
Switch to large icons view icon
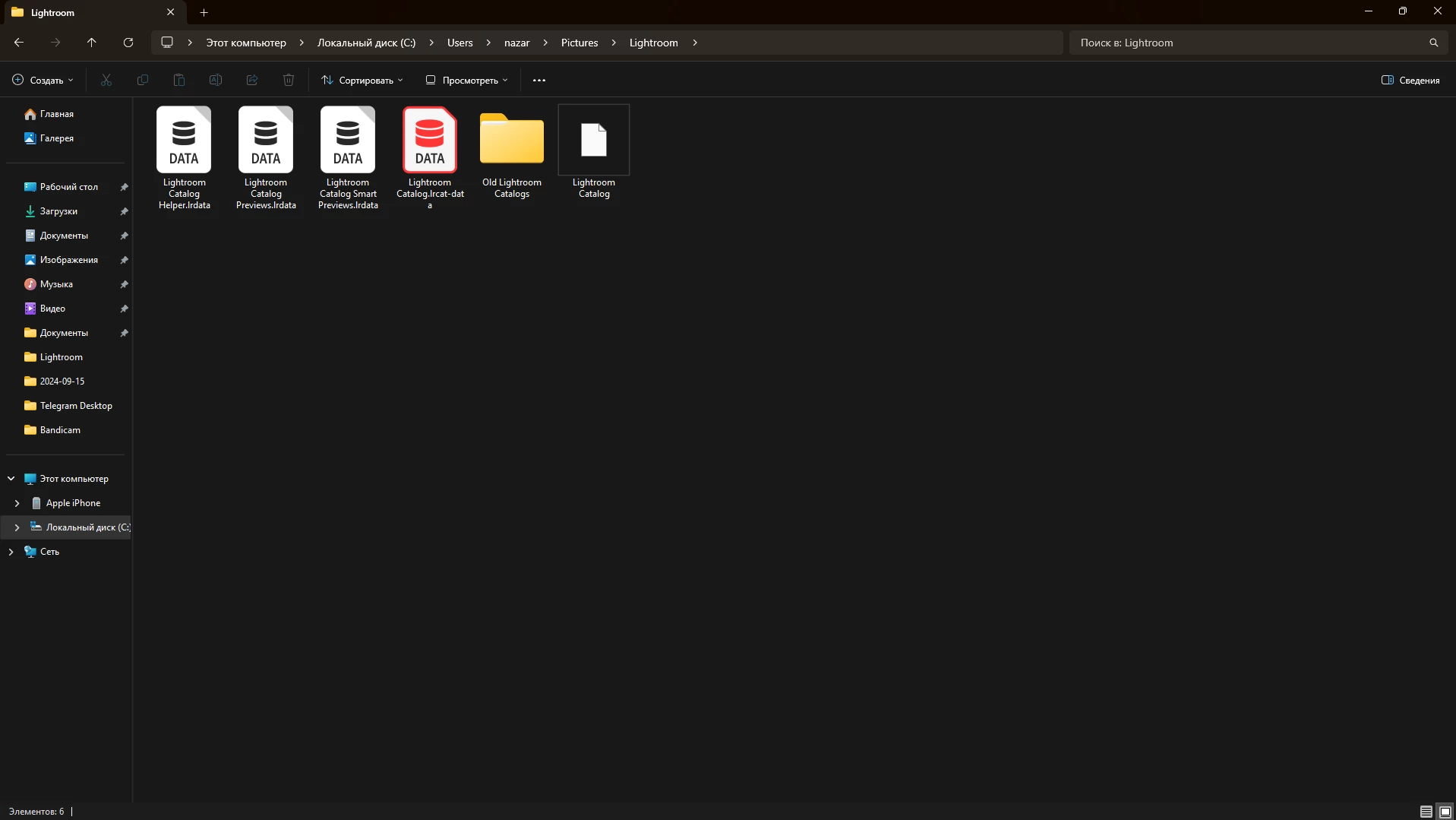[1445, 812]
